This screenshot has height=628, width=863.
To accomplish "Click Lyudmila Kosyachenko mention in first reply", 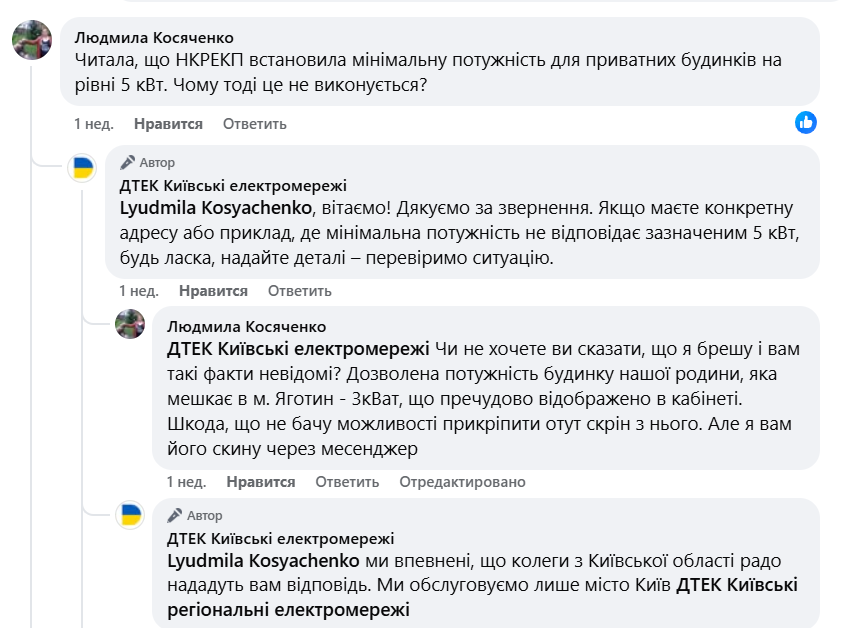I will (218, 209).
